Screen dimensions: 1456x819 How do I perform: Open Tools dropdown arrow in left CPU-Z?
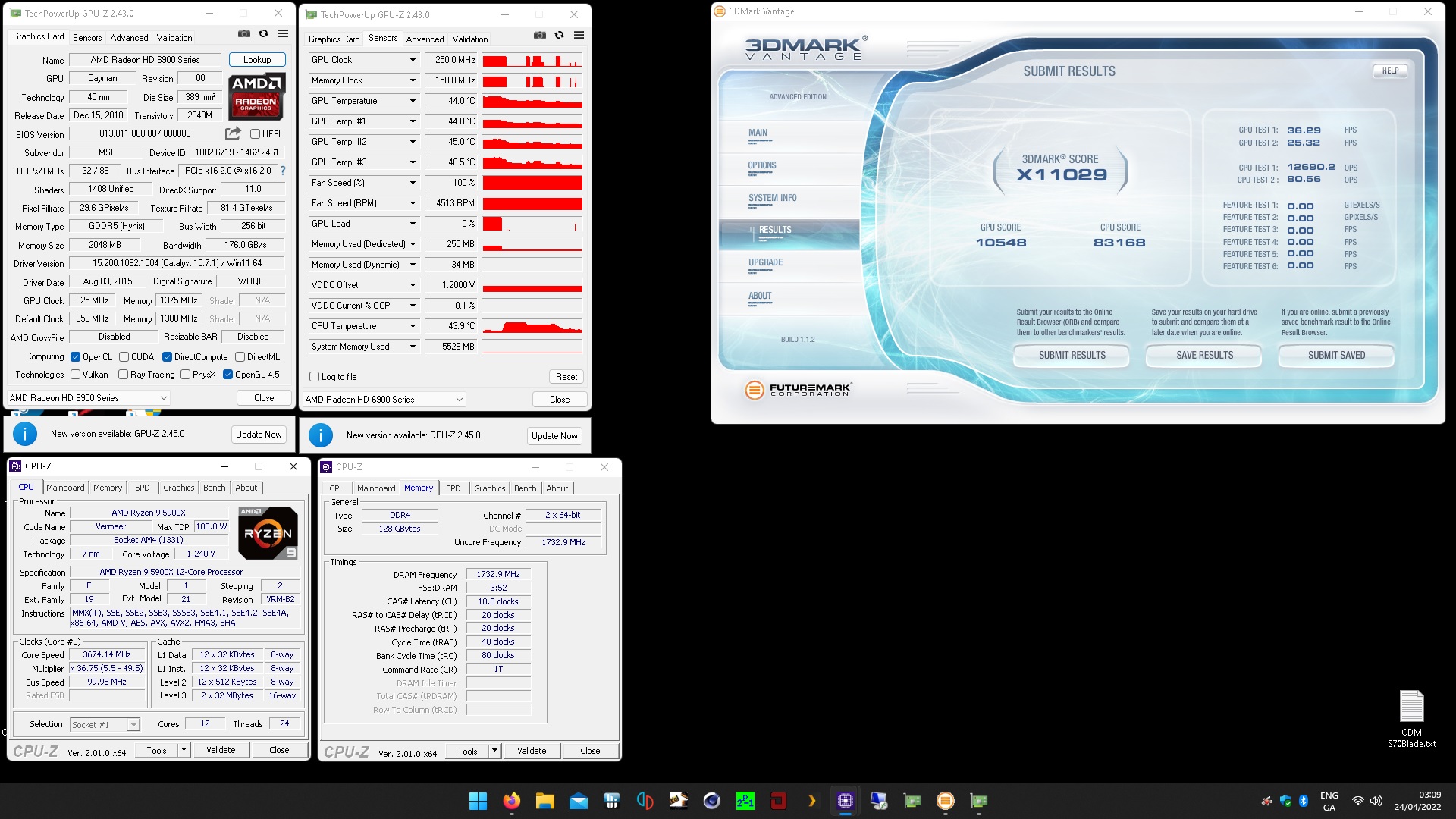pyautogui.click(x=183, y=750)
